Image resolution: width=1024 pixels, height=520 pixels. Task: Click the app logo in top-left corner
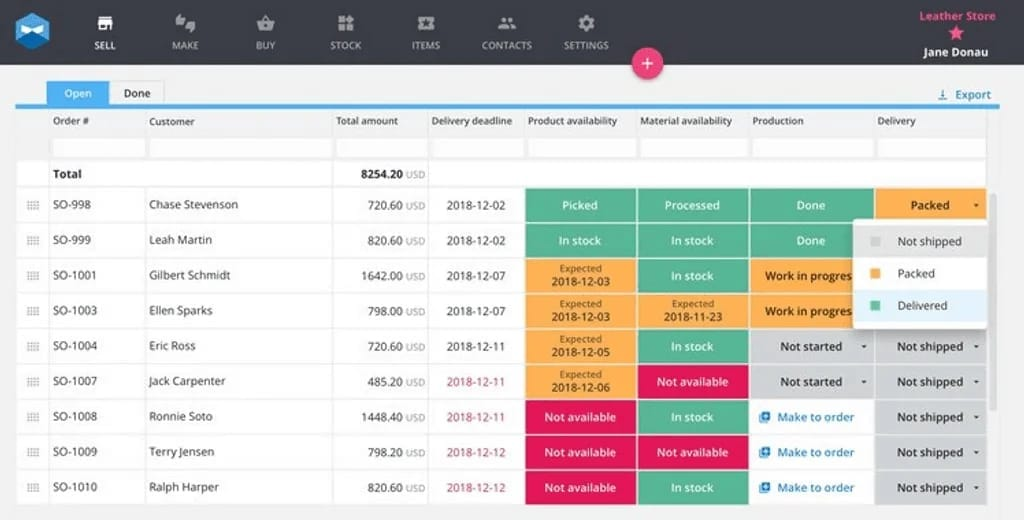32,31
